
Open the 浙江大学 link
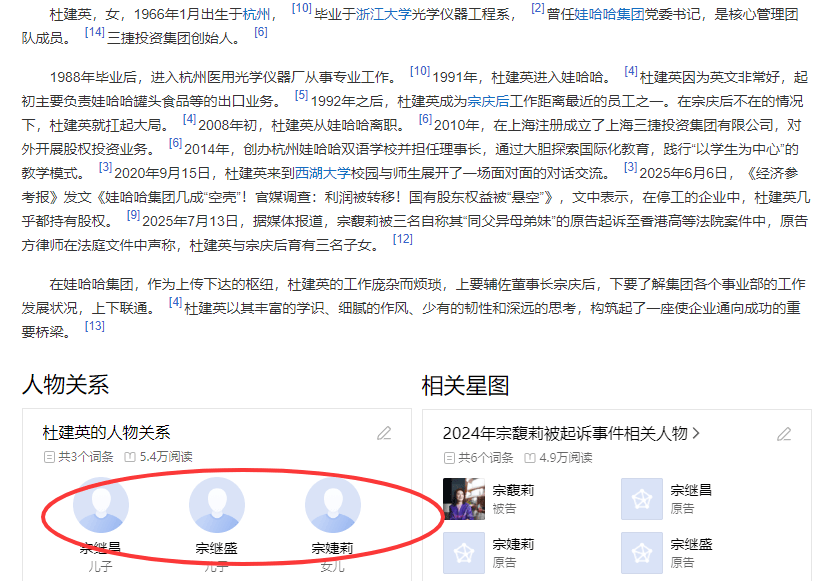(383, 14)
